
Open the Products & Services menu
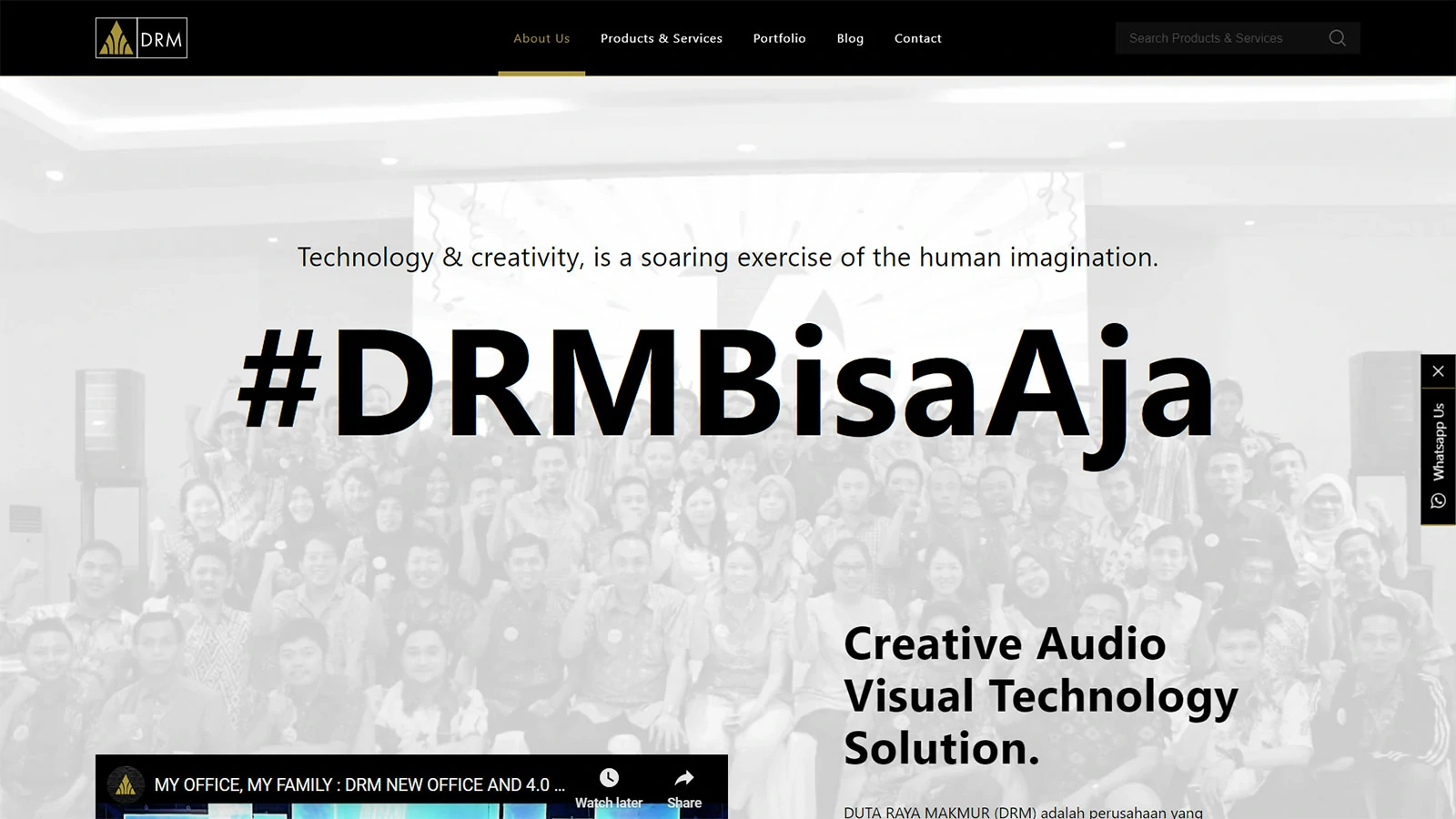point(661,38)
